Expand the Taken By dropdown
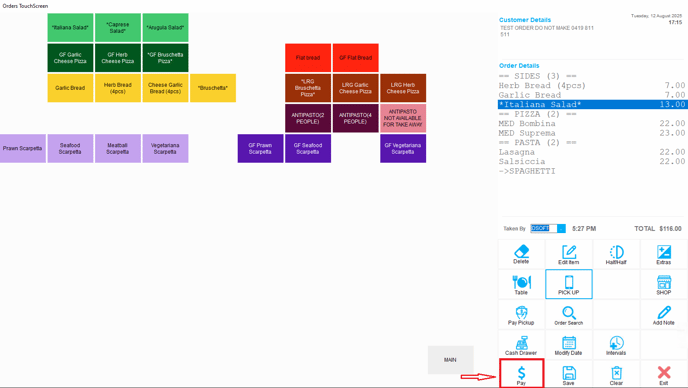This screenshot has width=688, height=388. 561,229
